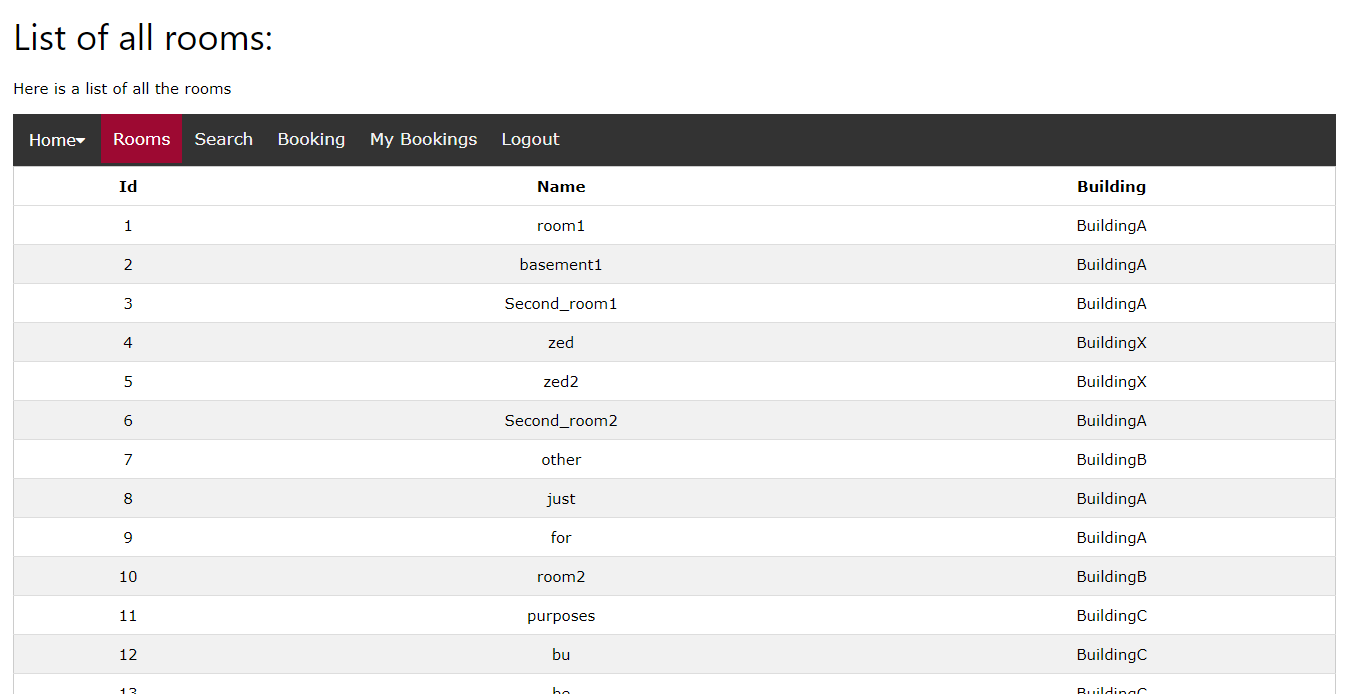
Task: Select the Rooms nav tab
Action: pyautogui.click(x=141, y=140)
